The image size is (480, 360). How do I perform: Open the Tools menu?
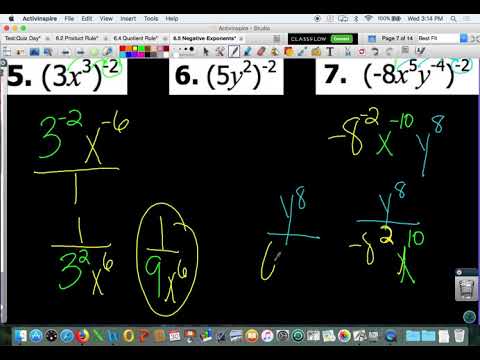151,19
